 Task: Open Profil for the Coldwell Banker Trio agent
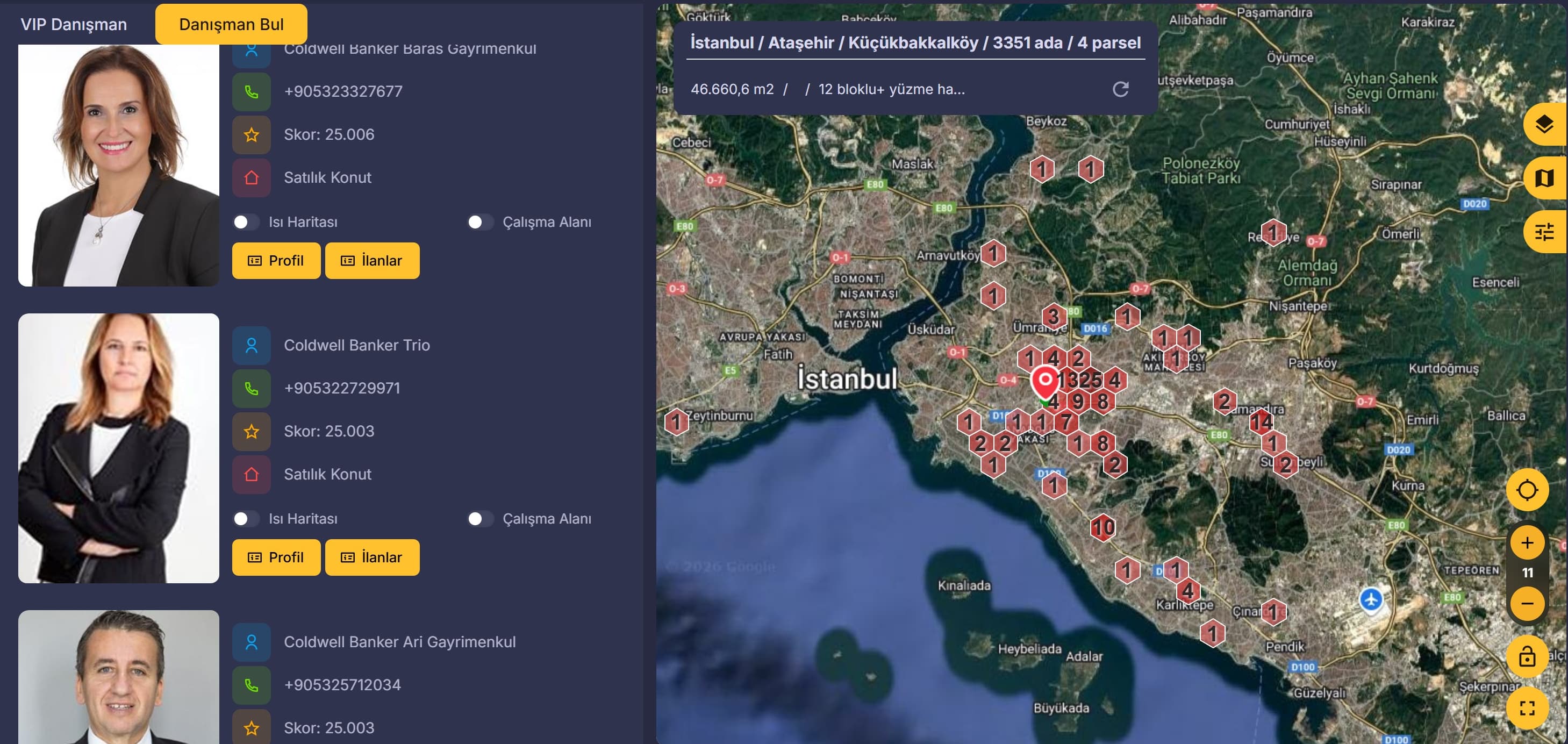(276, 557)
